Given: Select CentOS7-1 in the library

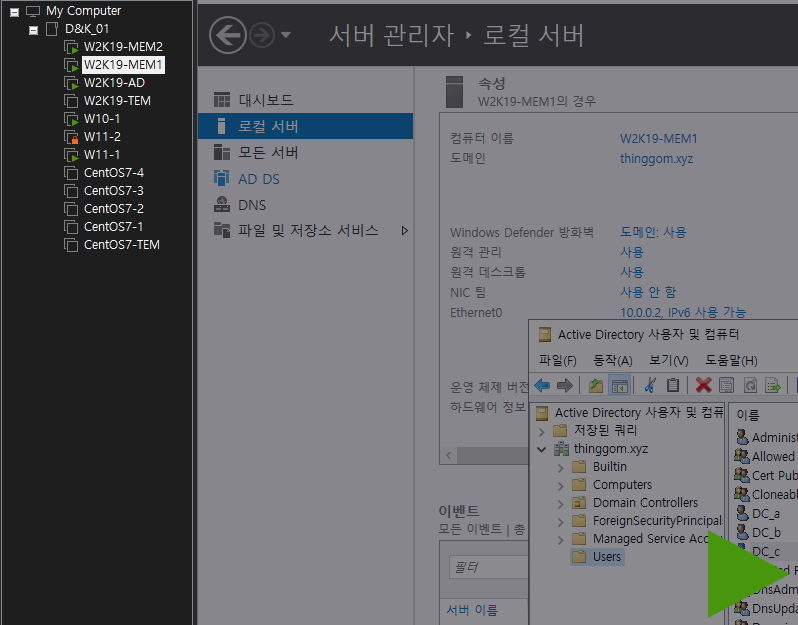Looking at the screenshot, I should coord(113,226).
